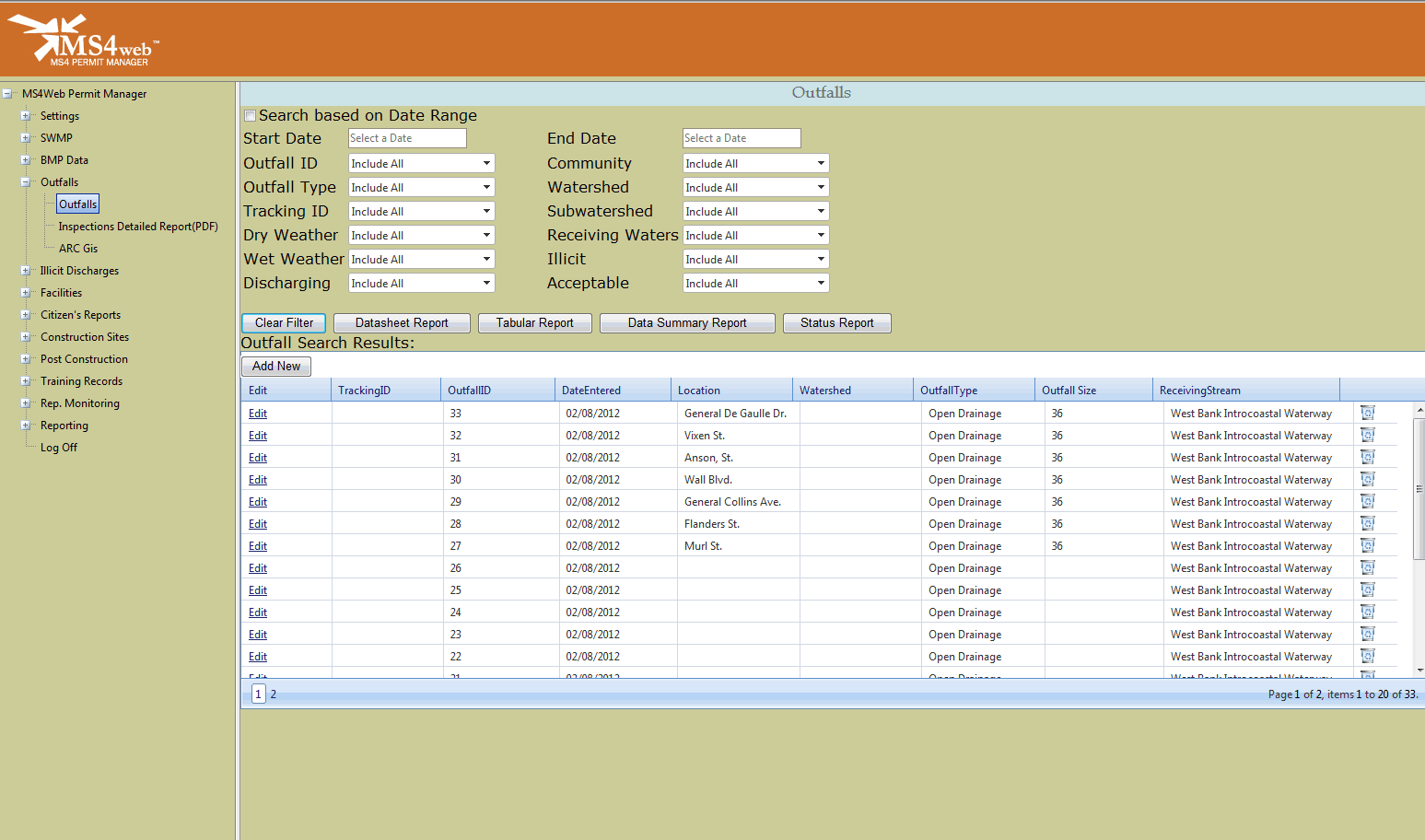The height and width of the screenshot is (840, 1425).
Task: Open the Outfall Type dropdown
Action: (x=422, y=187)
